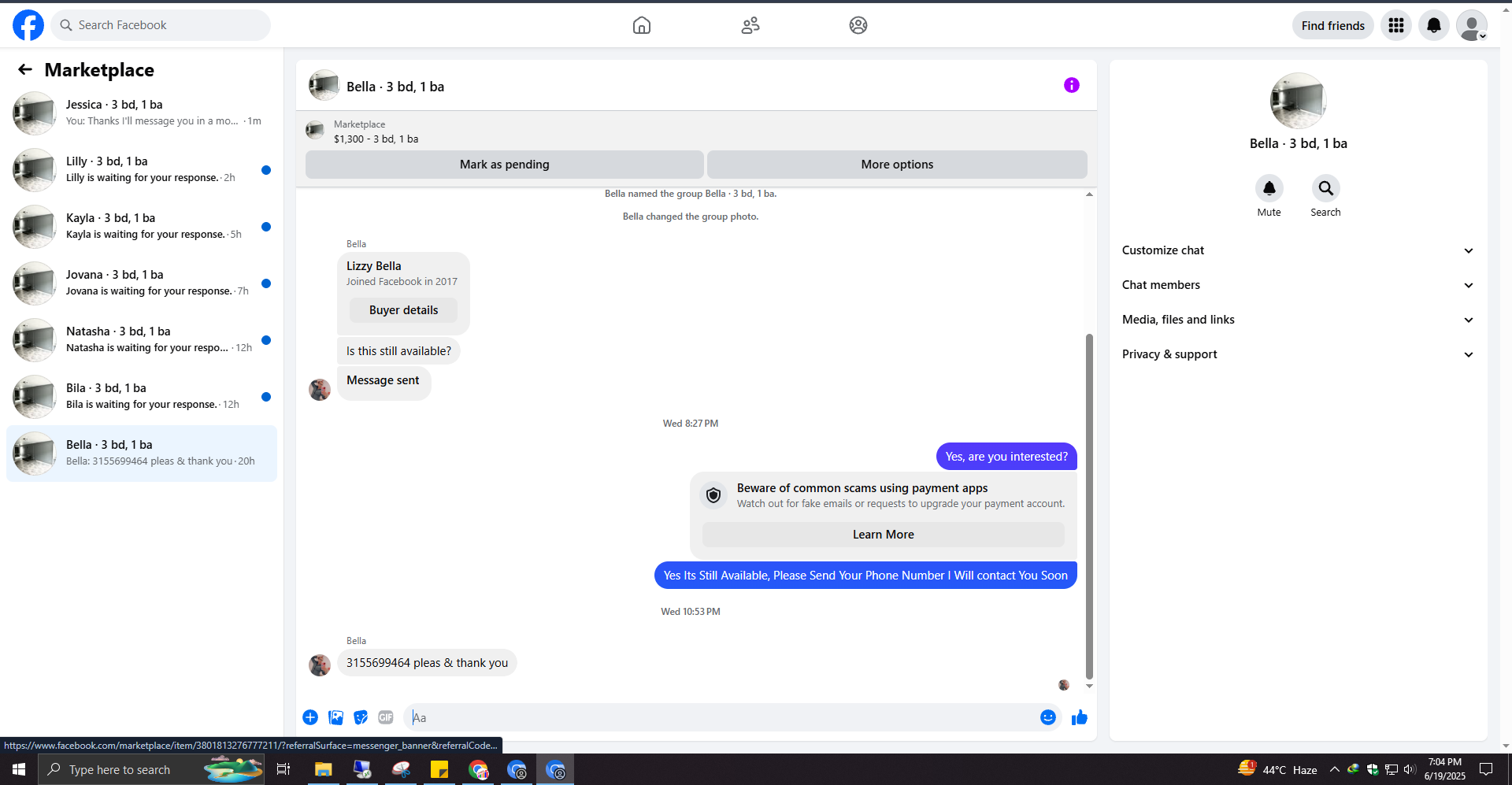Click the 'Yes, are you interested?' message
The width and height of the screenshot is (1512, 785).
[x=1006, y=457]
